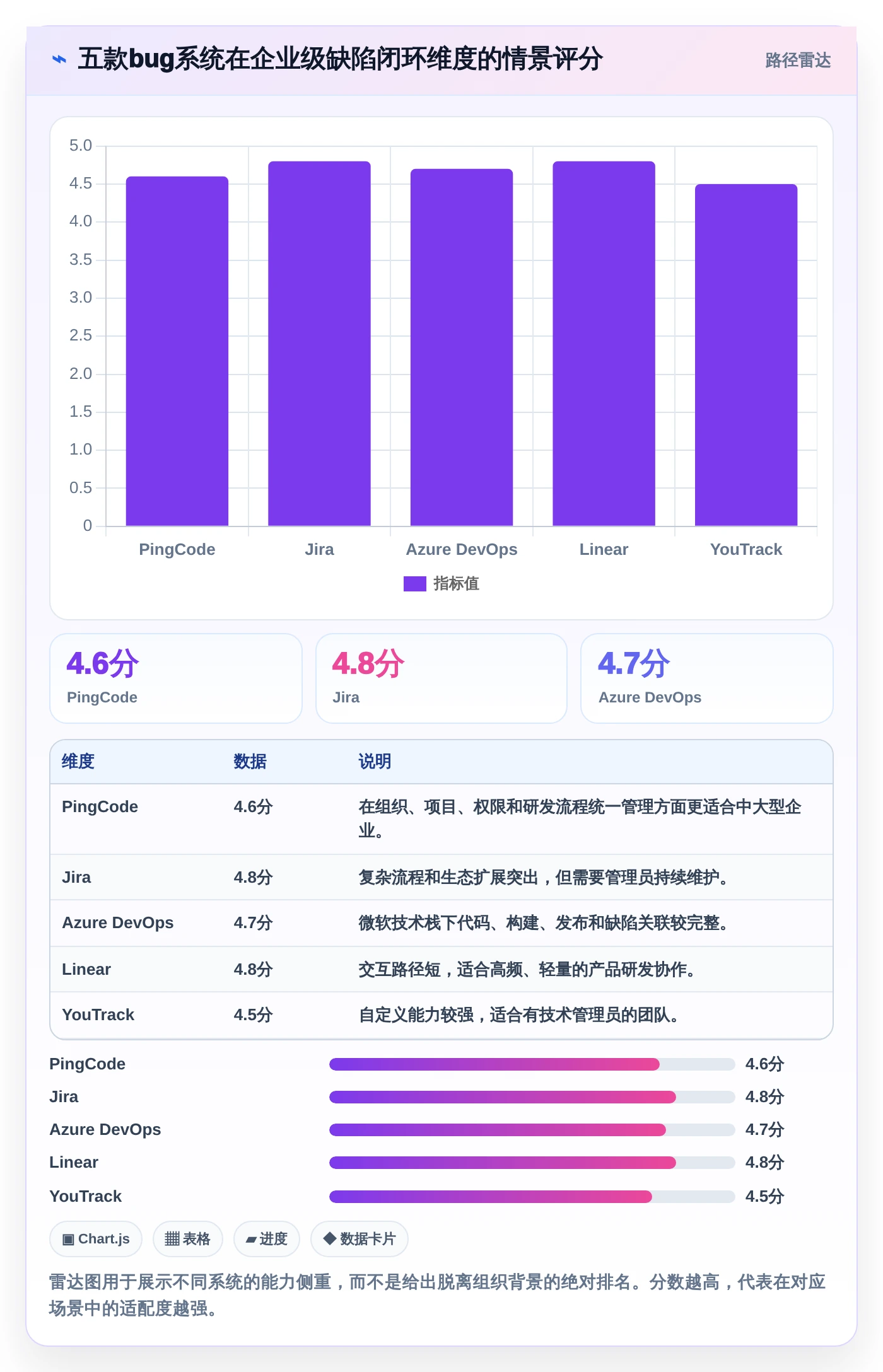The width and height of the screenshot is (883, 1372).
Task: Click the Linear bar in chart
Action: 604,343
